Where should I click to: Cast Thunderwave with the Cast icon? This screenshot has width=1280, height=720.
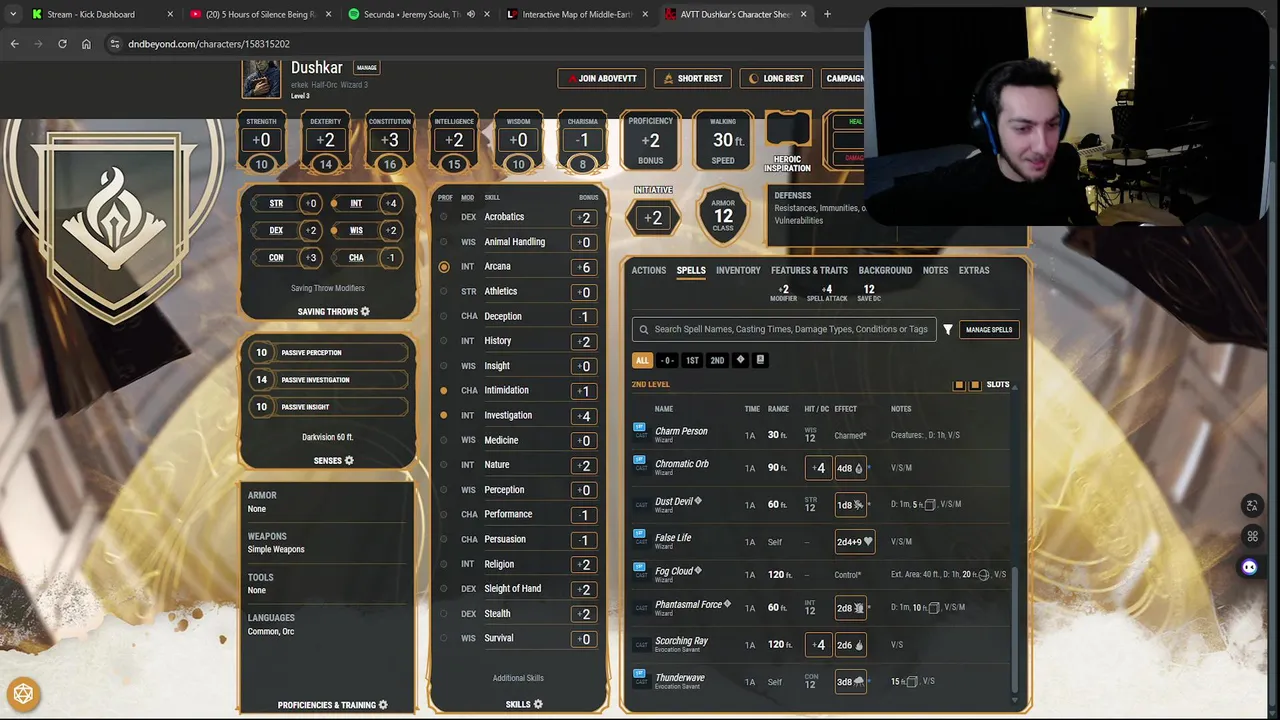click(640, 677)
